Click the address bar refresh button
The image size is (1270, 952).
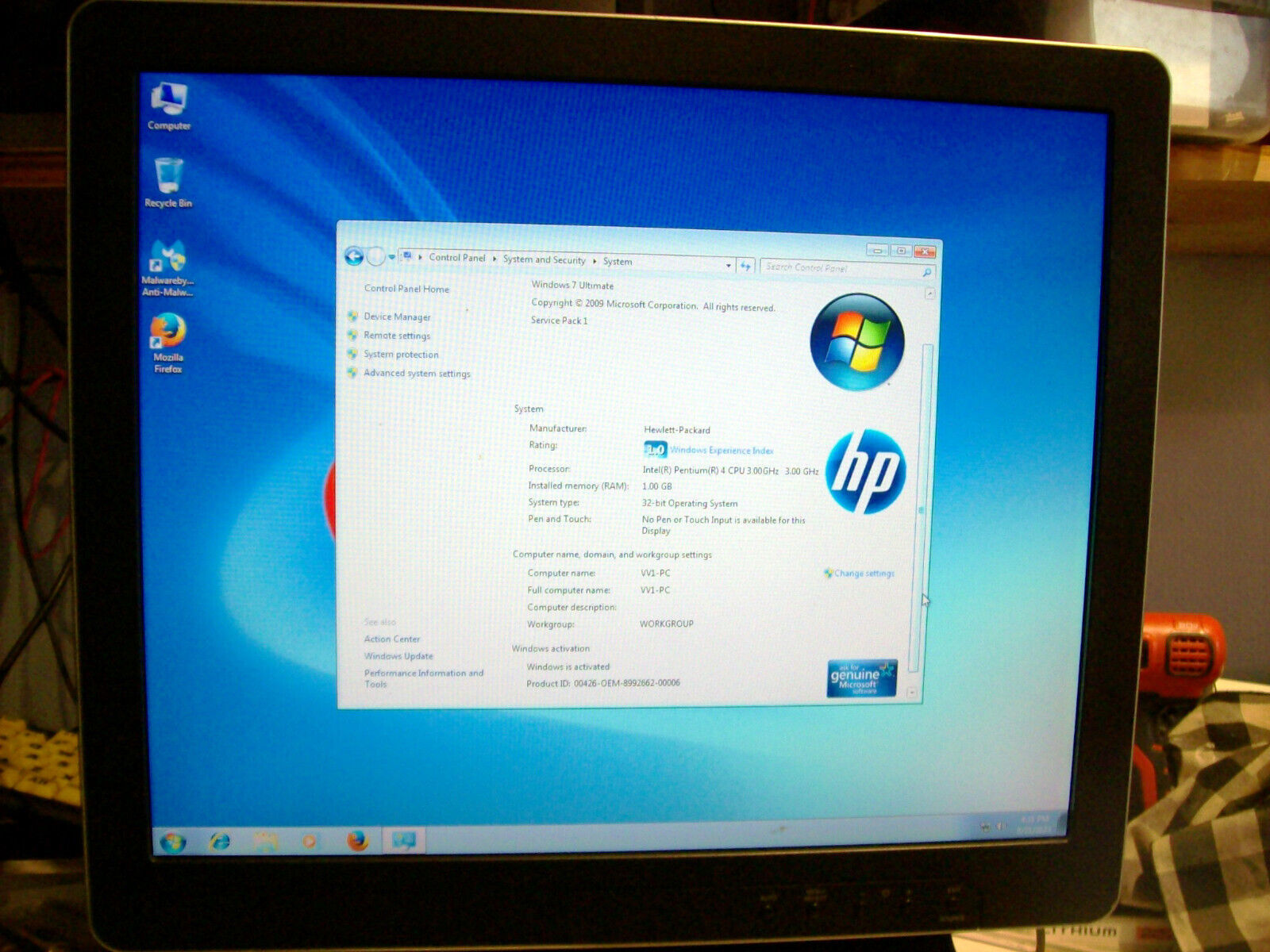click(745, 267)
